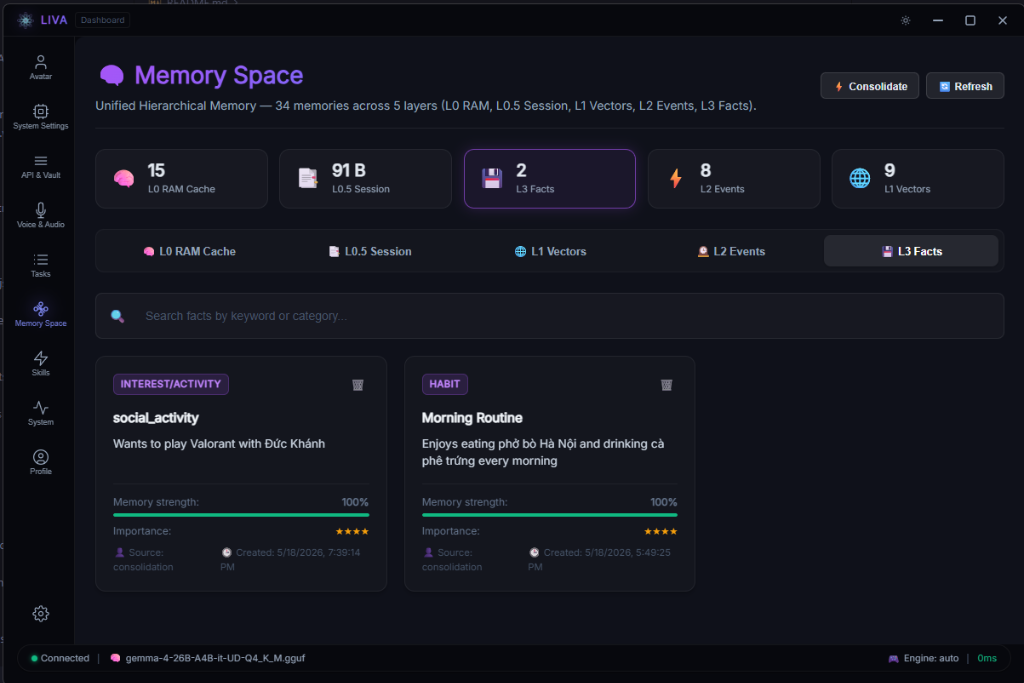
Task: Click the gear icon at sidebar bottom
Action: [40, 614]
